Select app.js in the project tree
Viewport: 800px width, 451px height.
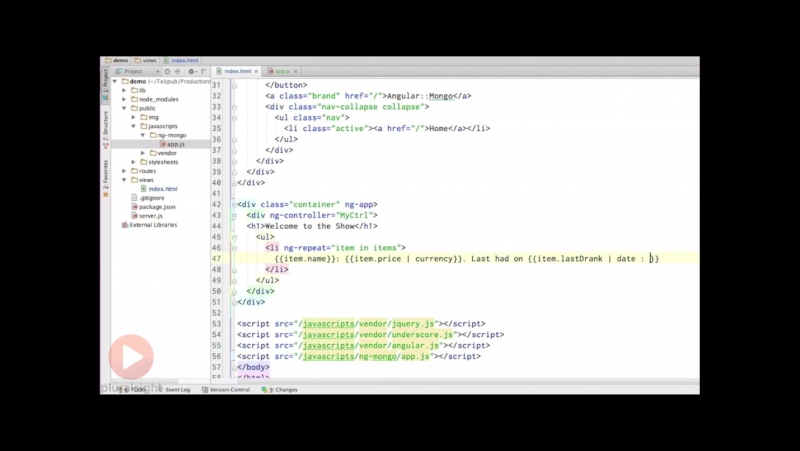point(161,144)
